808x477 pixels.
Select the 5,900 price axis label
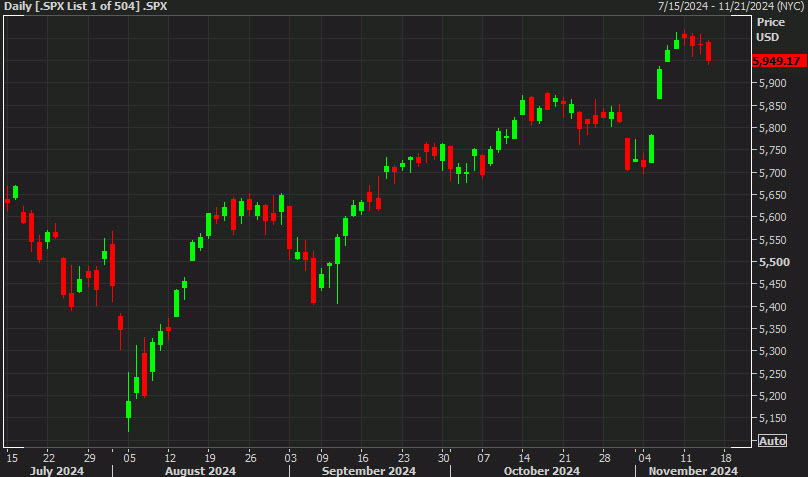click(x=772, y=83)
